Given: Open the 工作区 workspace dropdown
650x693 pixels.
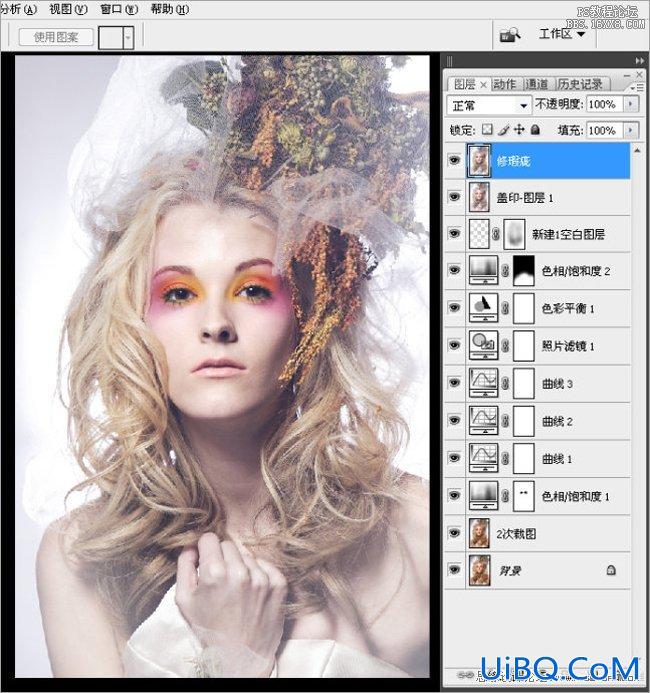Looking at the screenshot, I should 562,34.
